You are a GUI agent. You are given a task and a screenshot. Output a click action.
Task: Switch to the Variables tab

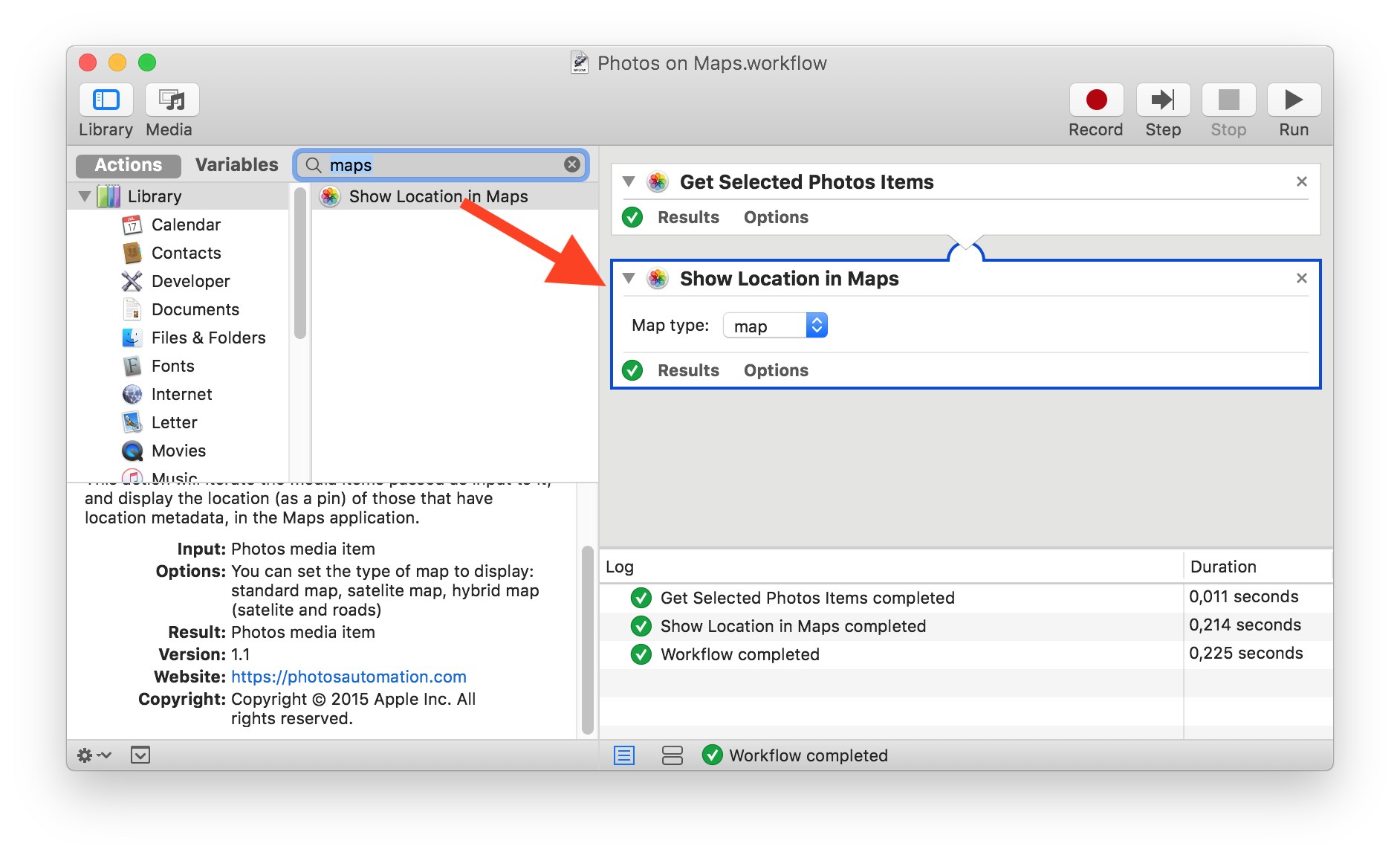pyautogui.click(x=236, y=165)
